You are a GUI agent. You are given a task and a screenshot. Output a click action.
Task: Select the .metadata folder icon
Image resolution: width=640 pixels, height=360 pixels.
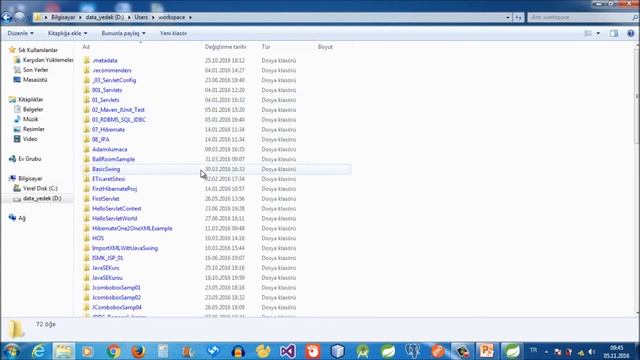[x=87, y=60]
